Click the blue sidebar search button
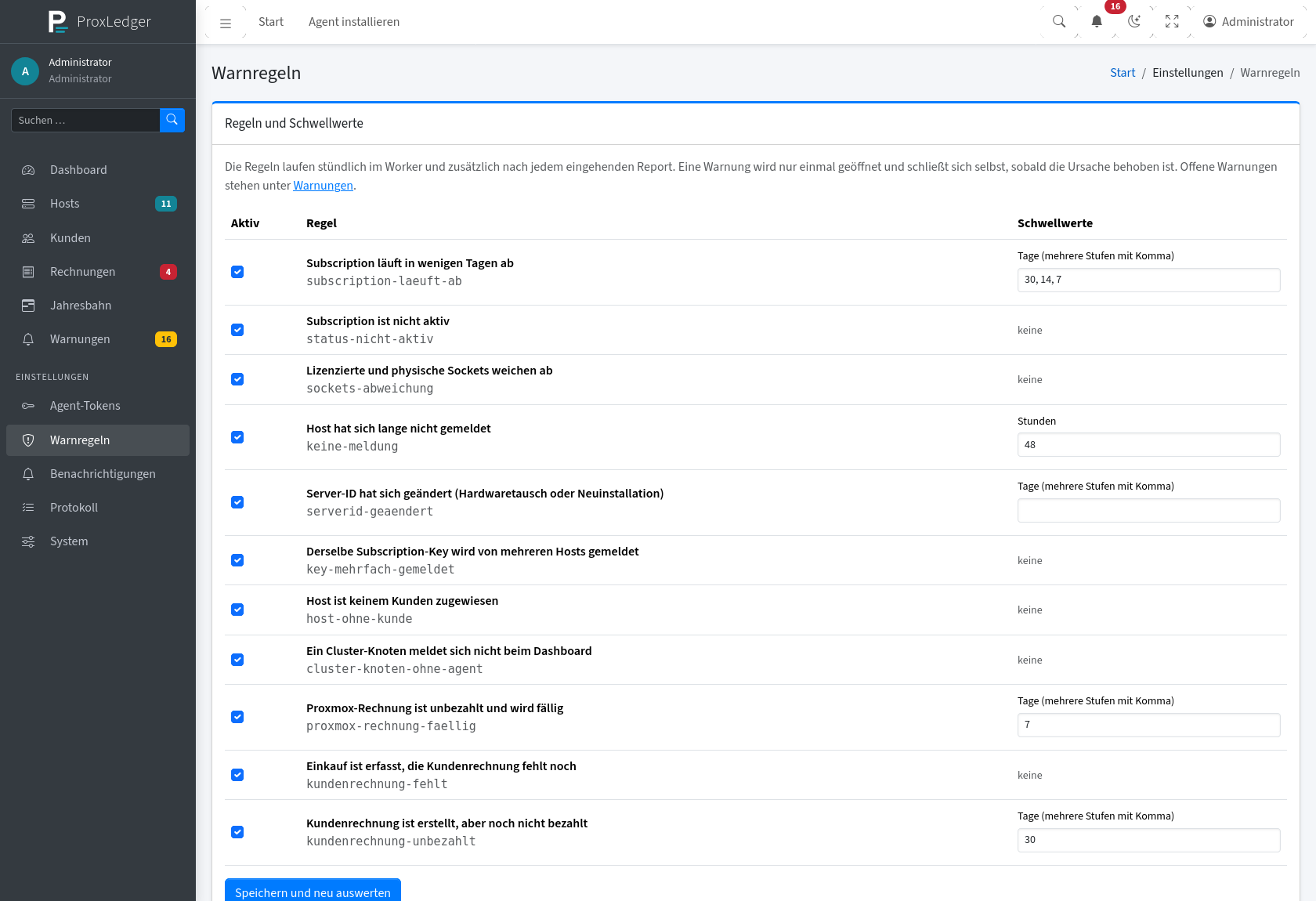The image size is (1316, 901). pyautogui.click(x=172, y=120)
